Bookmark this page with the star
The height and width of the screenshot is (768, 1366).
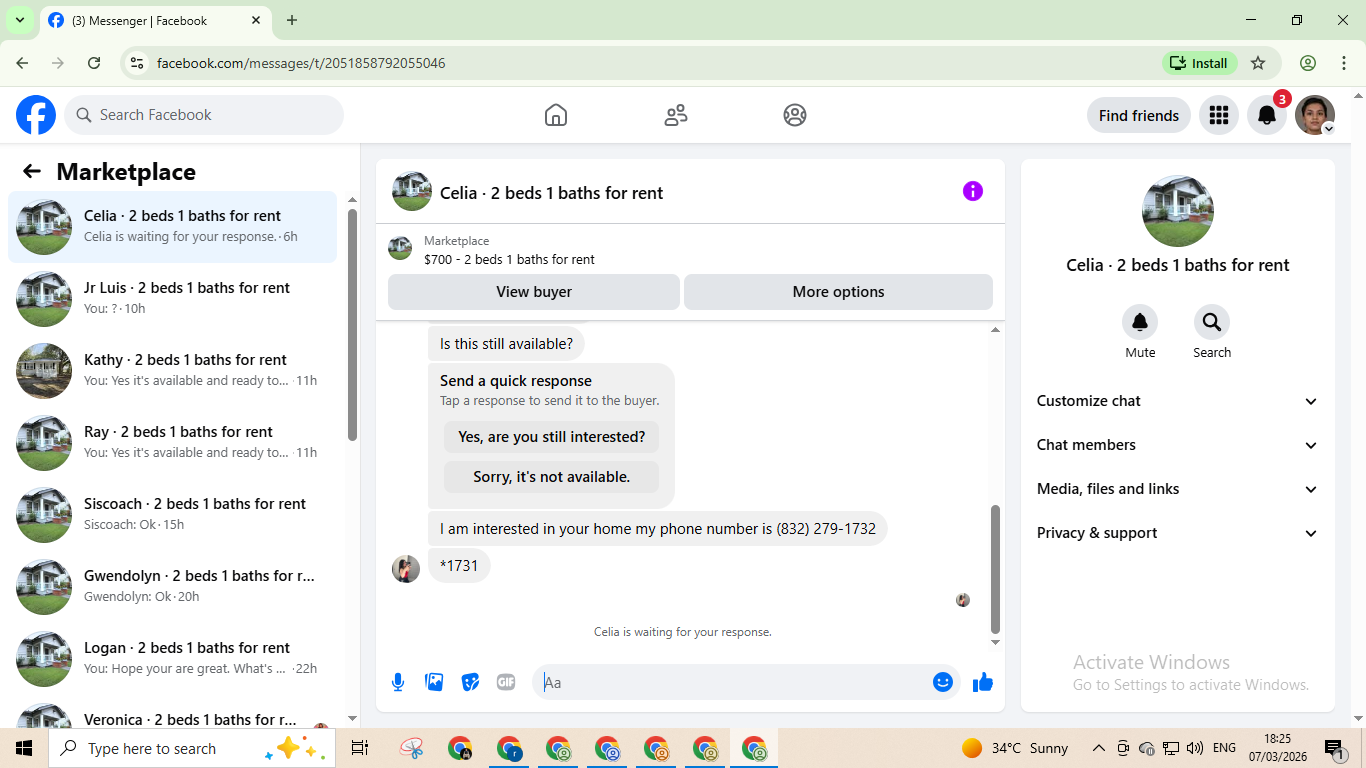1258,63
